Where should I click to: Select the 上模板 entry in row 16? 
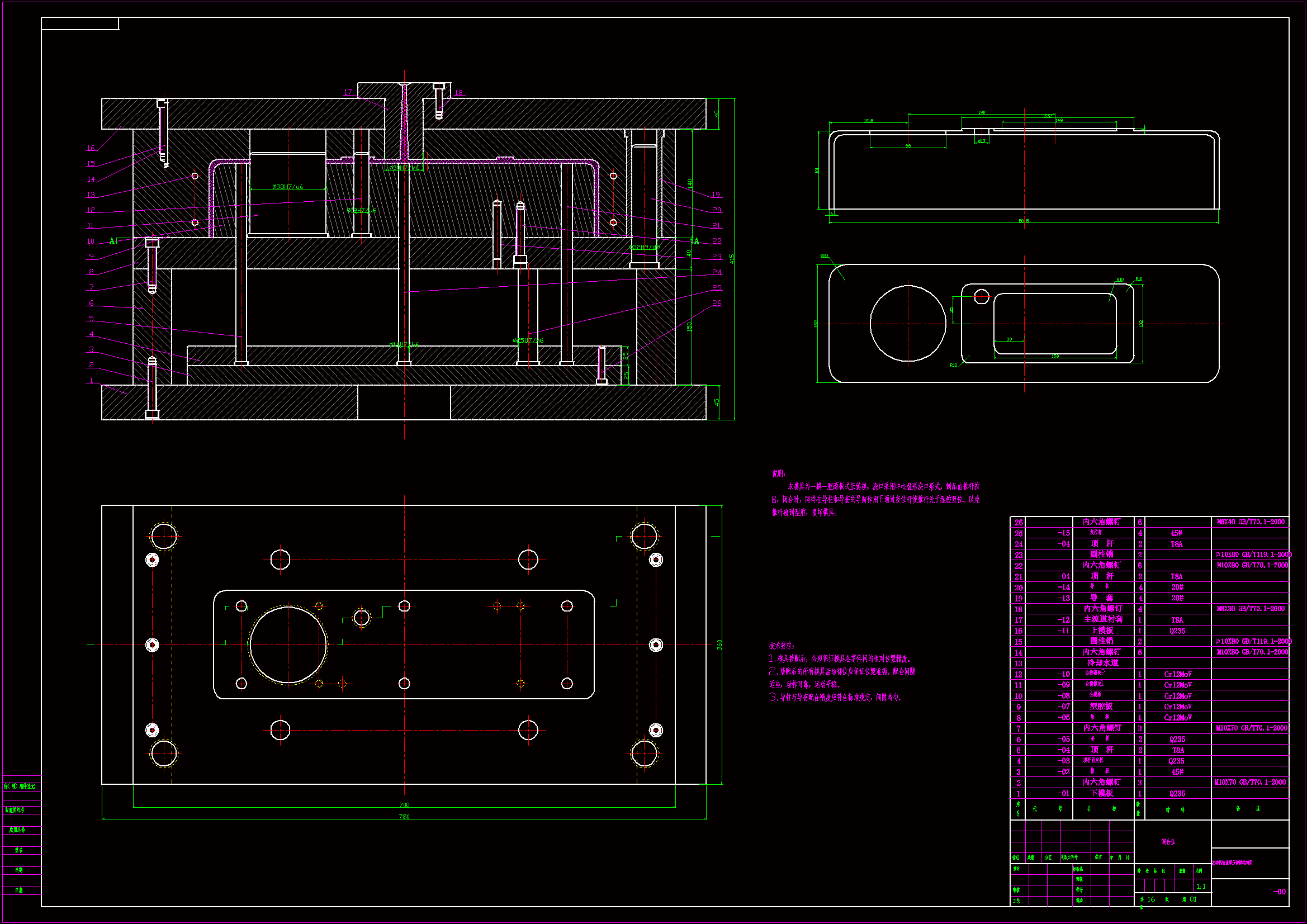tap(1101, 630)
